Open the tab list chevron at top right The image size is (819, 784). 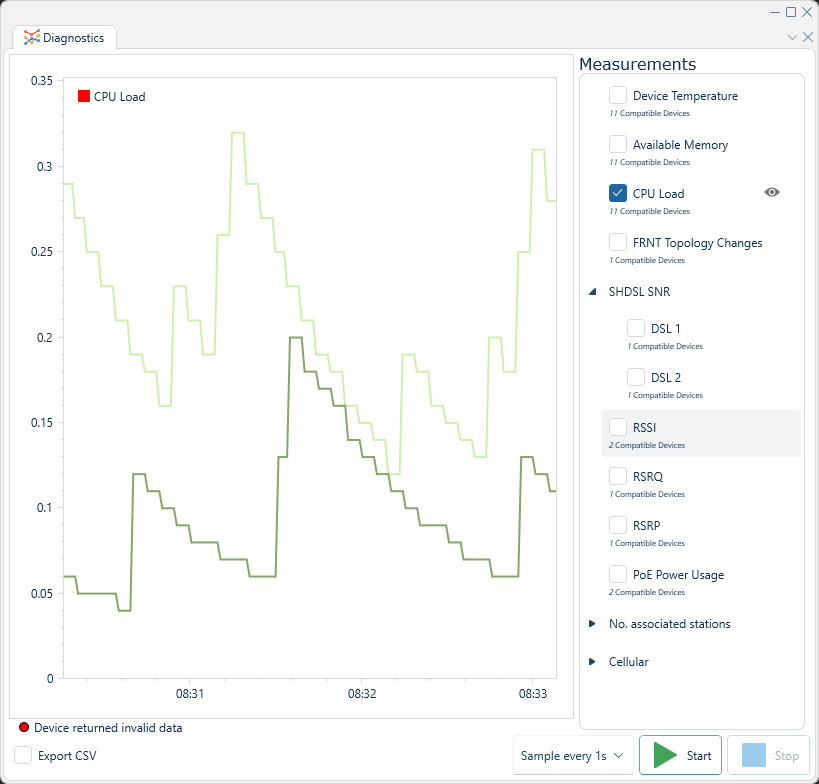tap(792, 37)
